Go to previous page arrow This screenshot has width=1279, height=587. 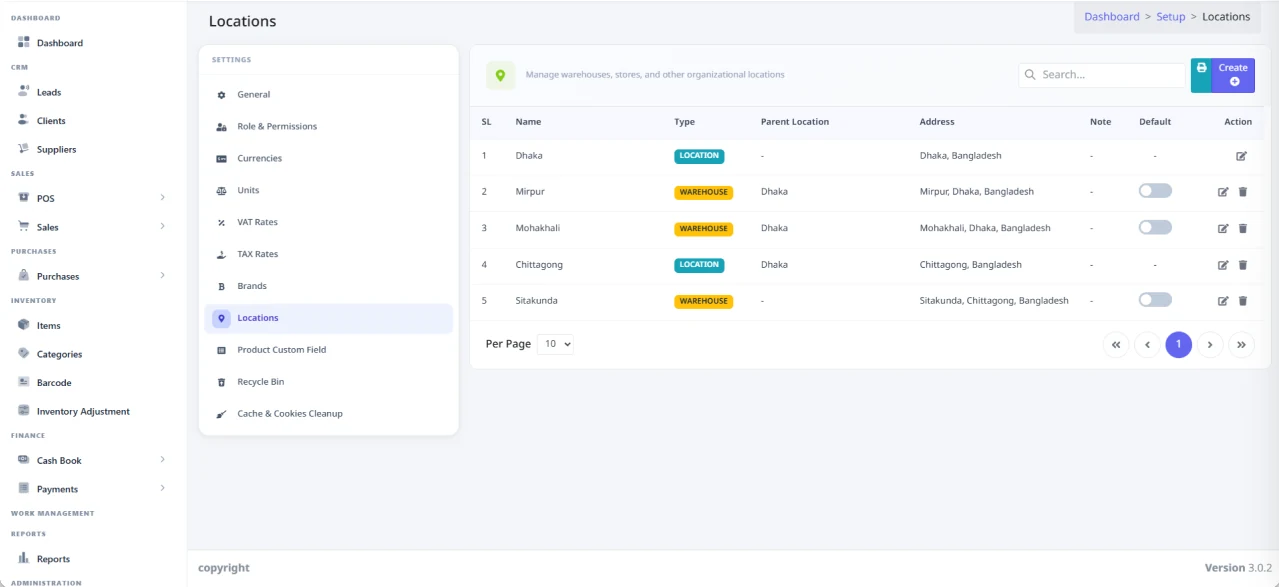coord(1147,345)
